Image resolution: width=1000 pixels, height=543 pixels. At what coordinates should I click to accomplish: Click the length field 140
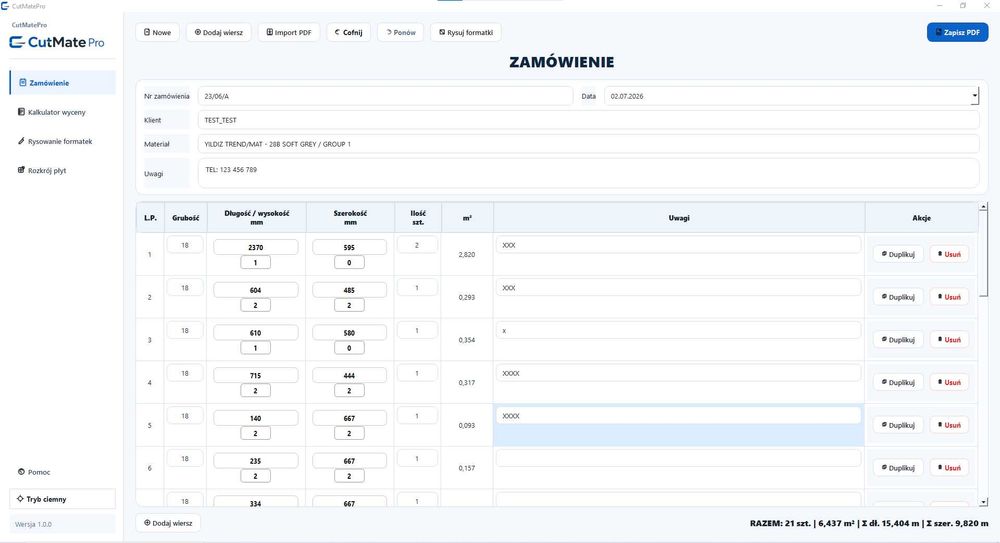tap(256, 418)
